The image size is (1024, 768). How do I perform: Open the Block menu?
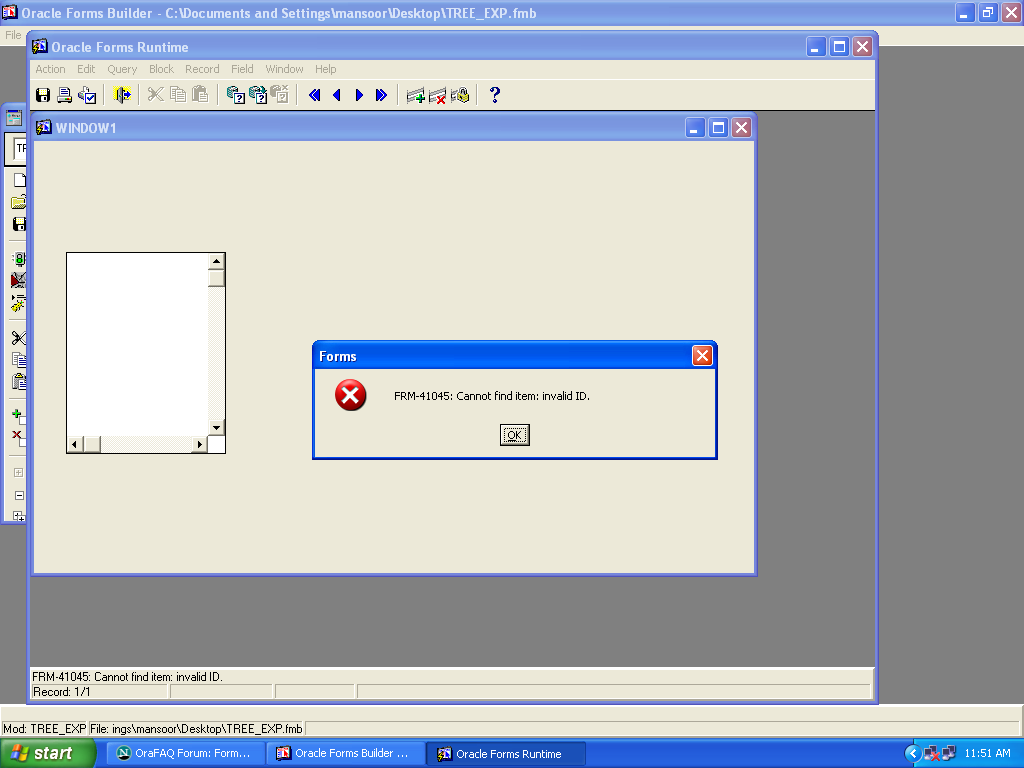[161, 69]
